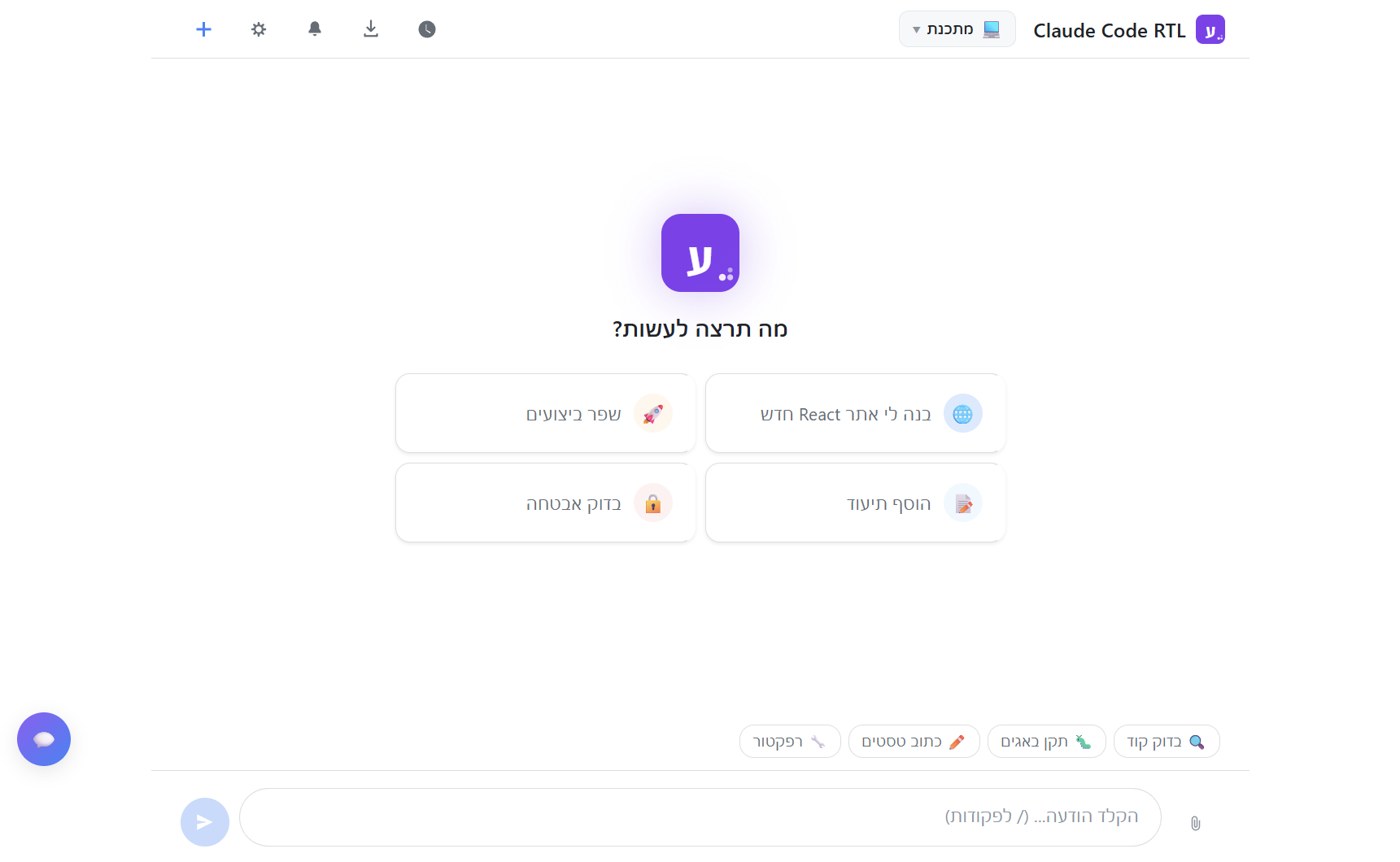Open settings gear icon
The image size is (1400, 862).
click(259, 29)
